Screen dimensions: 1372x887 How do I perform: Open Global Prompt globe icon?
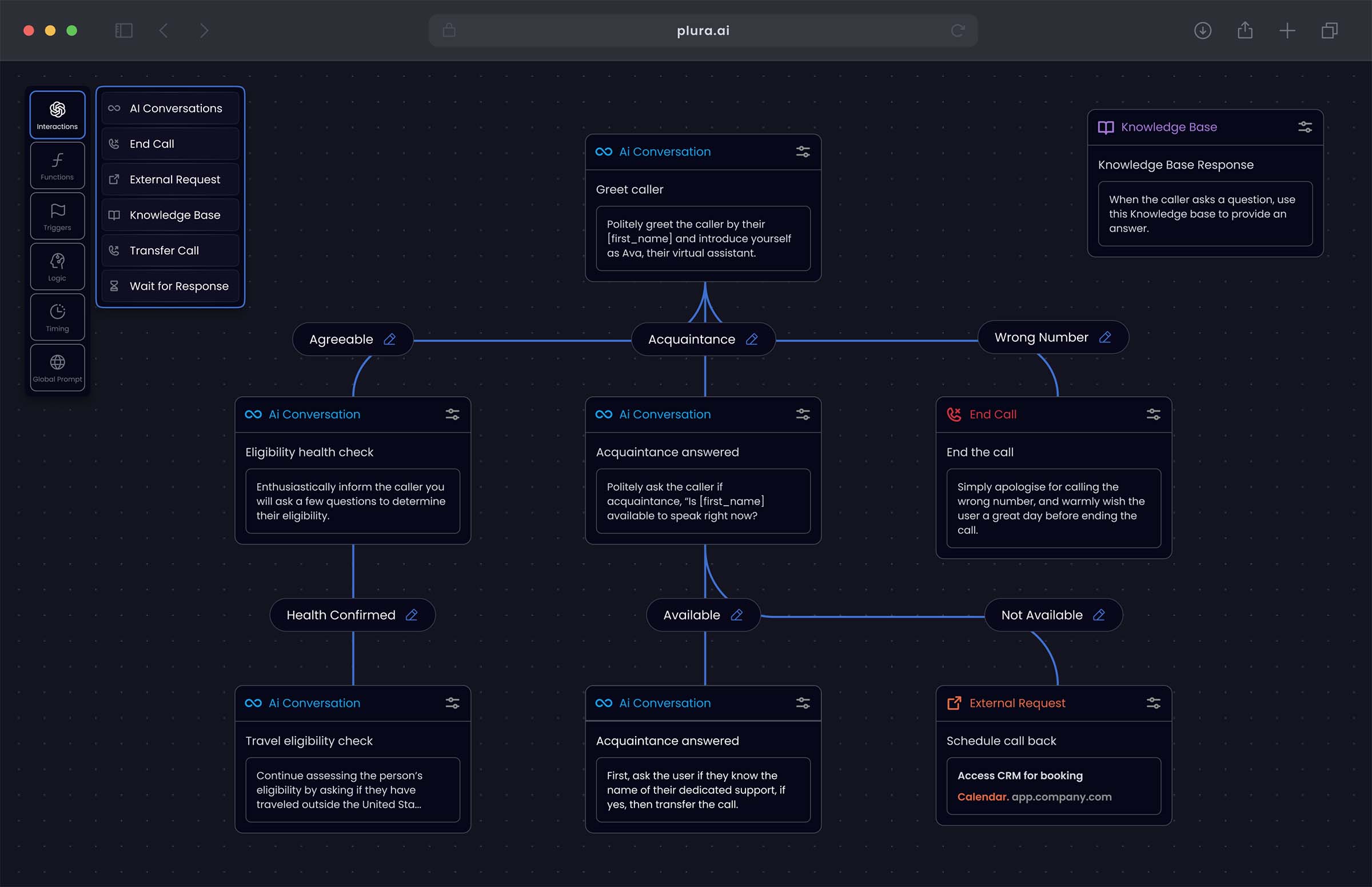coord(57,362)
